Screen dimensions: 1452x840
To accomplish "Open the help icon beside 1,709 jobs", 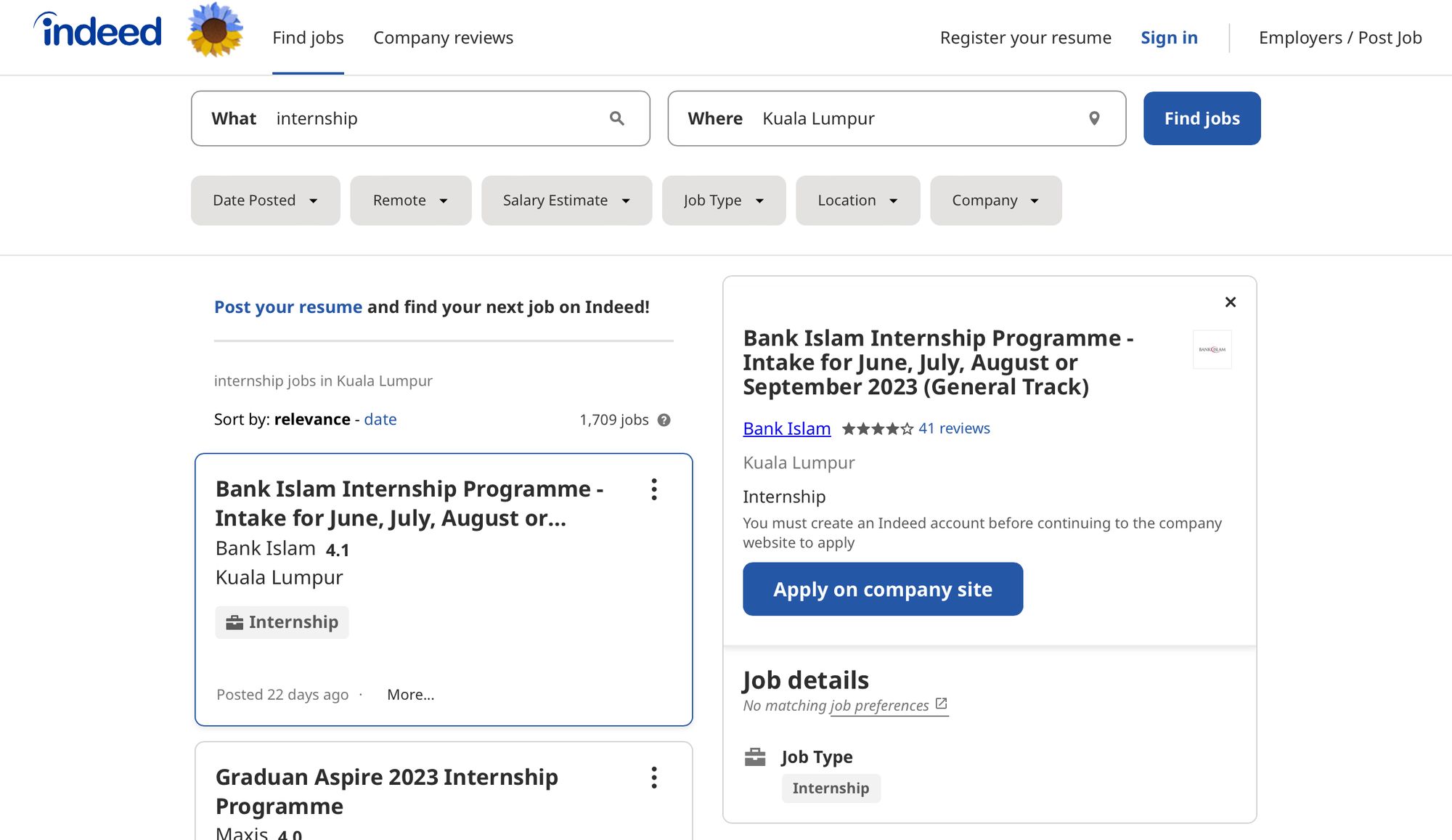I will pyautogui.click(x=664, y=420).
